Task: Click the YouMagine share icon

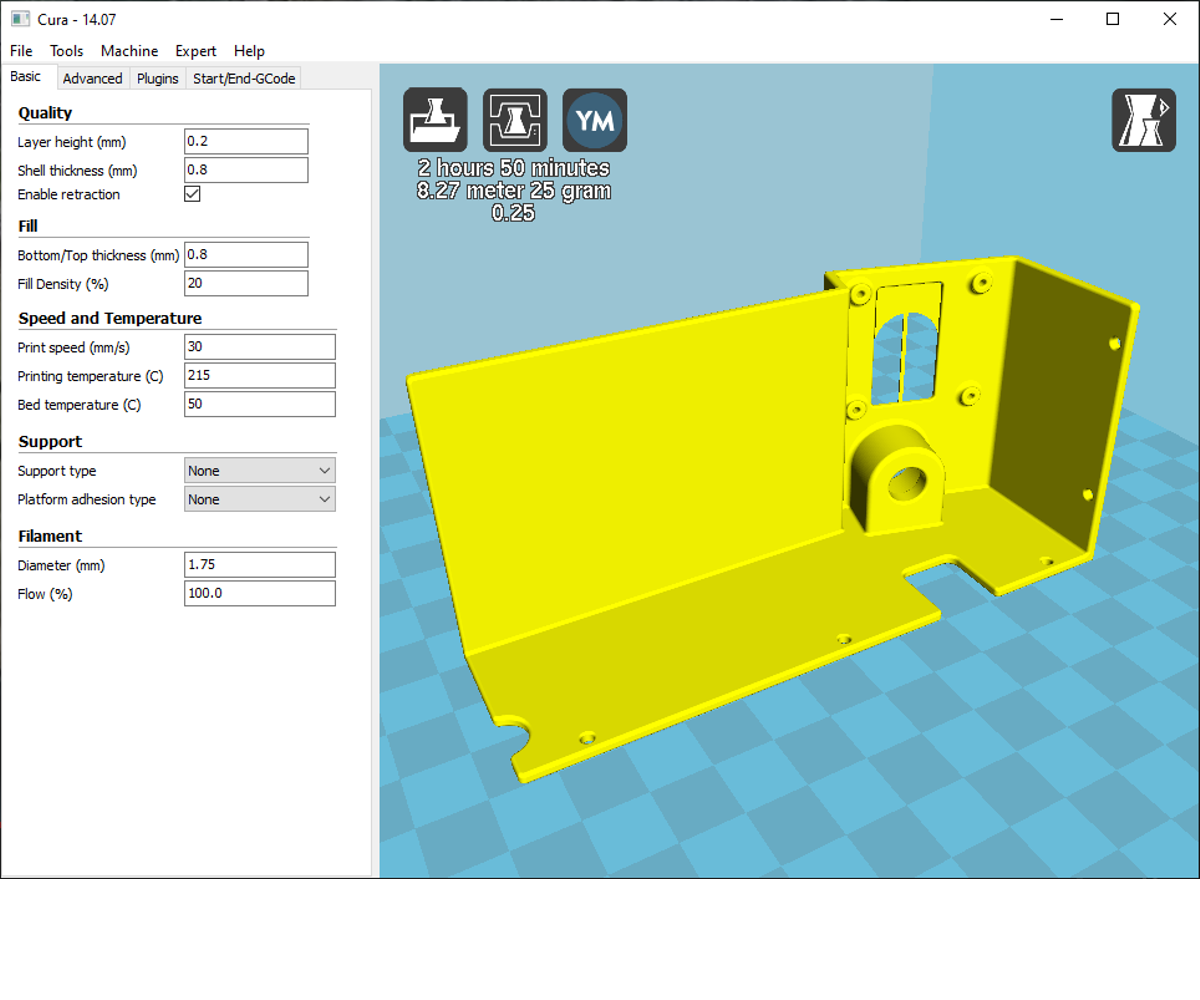Action: pos(595,120)
